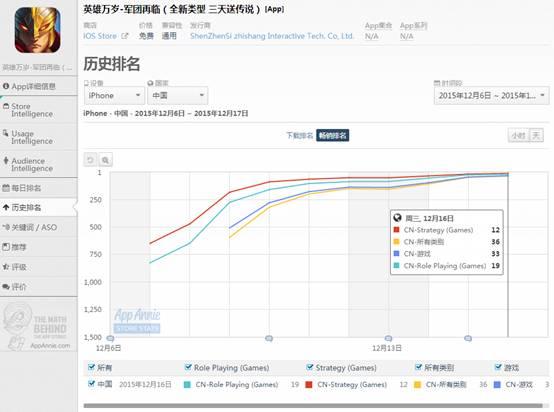The width and height of the screenshot is (554, 412).
Task: Click yellow CN-所有类别 legend swatch
Action: coord(417,384)
